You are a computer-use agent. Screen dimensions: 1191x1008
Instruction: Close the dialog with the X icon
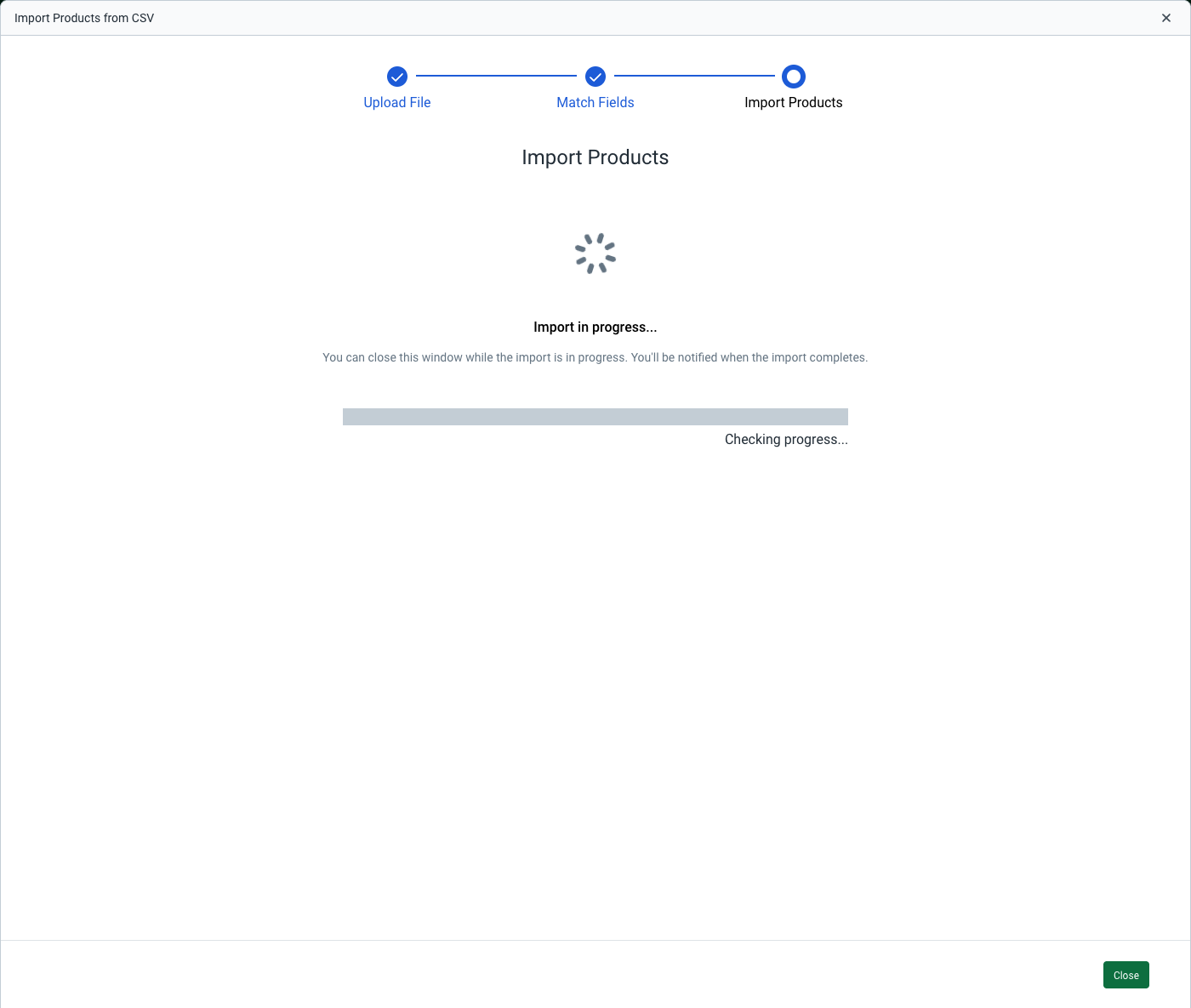click(x=1166, y=18)
